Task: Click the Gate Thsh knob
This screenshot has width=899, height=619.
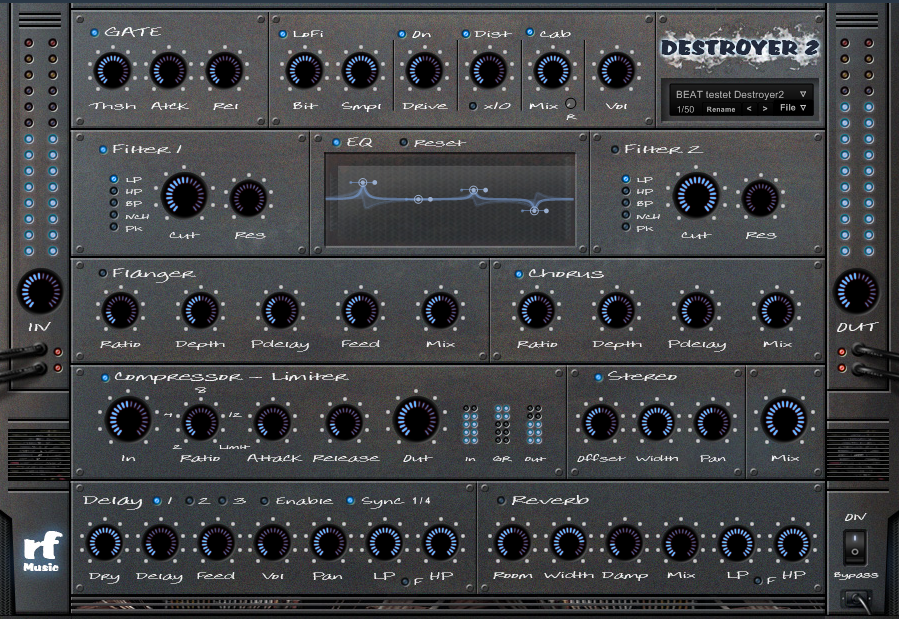Action: tap(112, 71)
